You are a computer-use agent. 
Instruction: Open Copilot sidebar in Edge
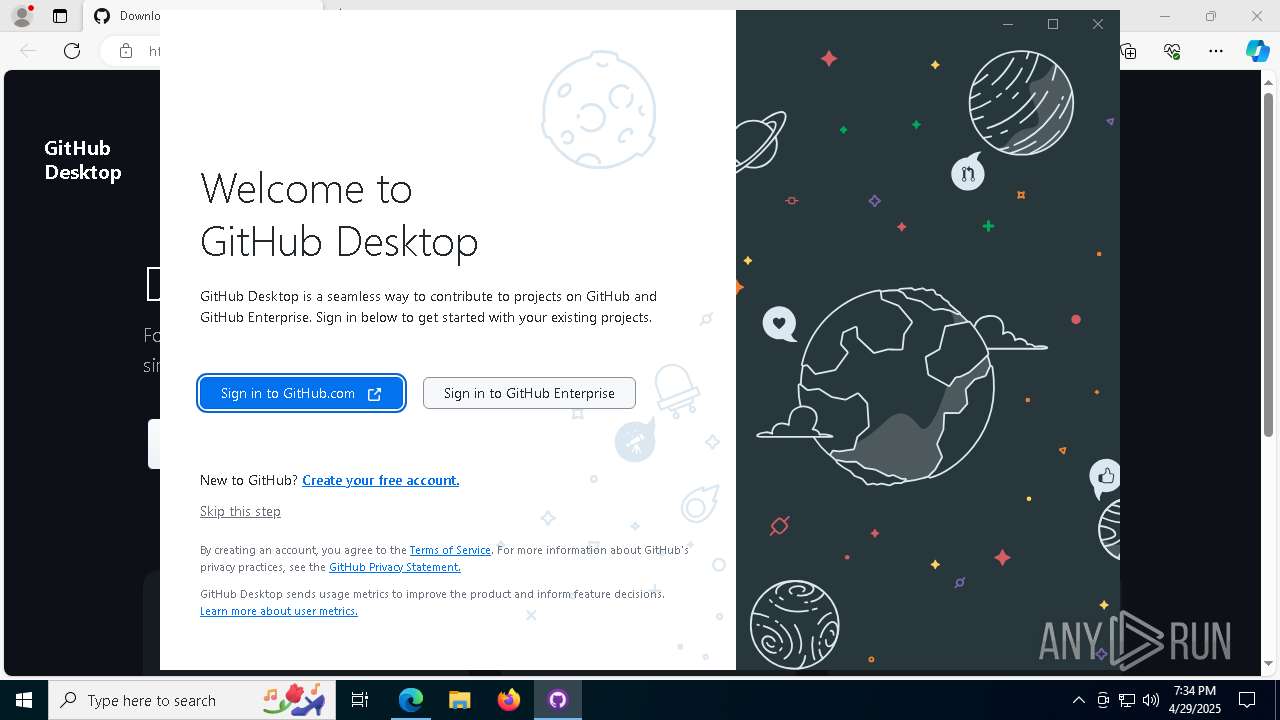[x=1257, y=51]
